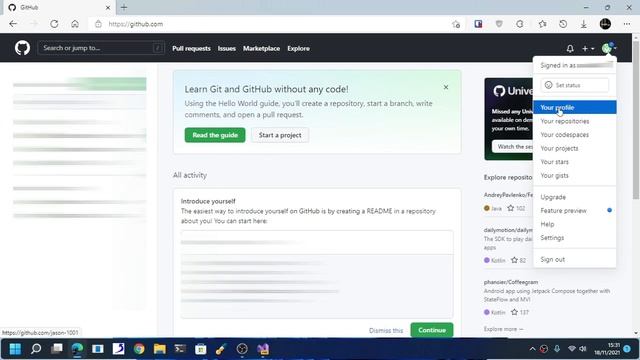This screenshot has height=360, width=640.
Task: Click the Edge icon in the taskbar
Action: [77, 349]
